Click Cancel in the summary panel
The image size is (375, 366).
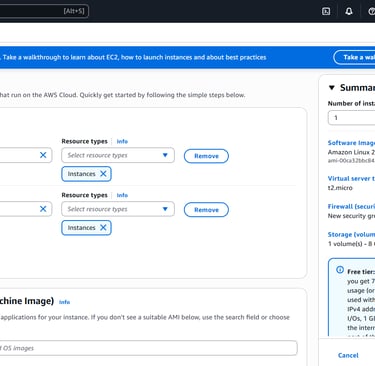click(348, 355)
